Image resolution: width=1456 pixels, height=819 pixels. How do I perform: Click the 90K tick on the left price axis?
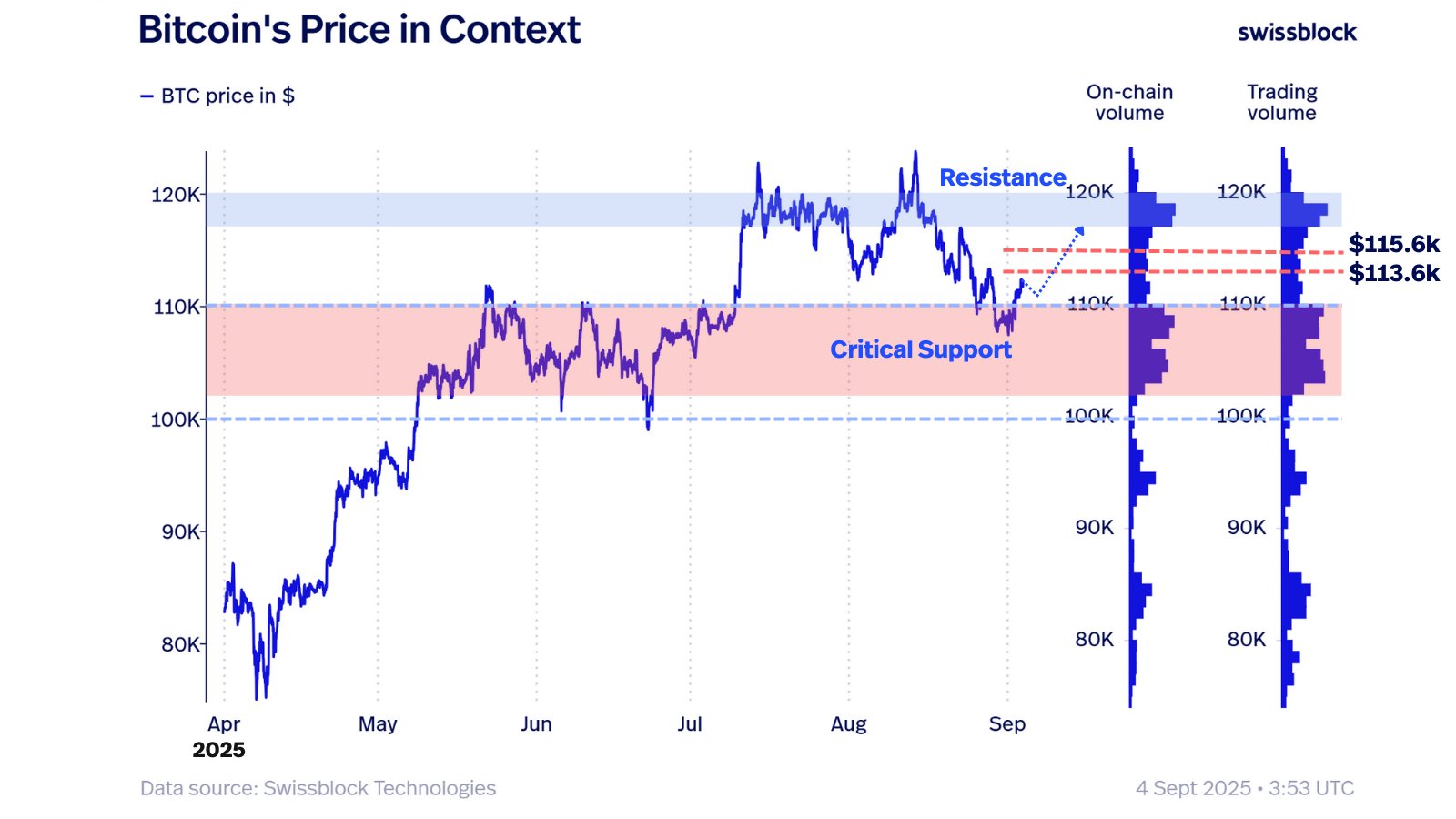coord(180,532)
